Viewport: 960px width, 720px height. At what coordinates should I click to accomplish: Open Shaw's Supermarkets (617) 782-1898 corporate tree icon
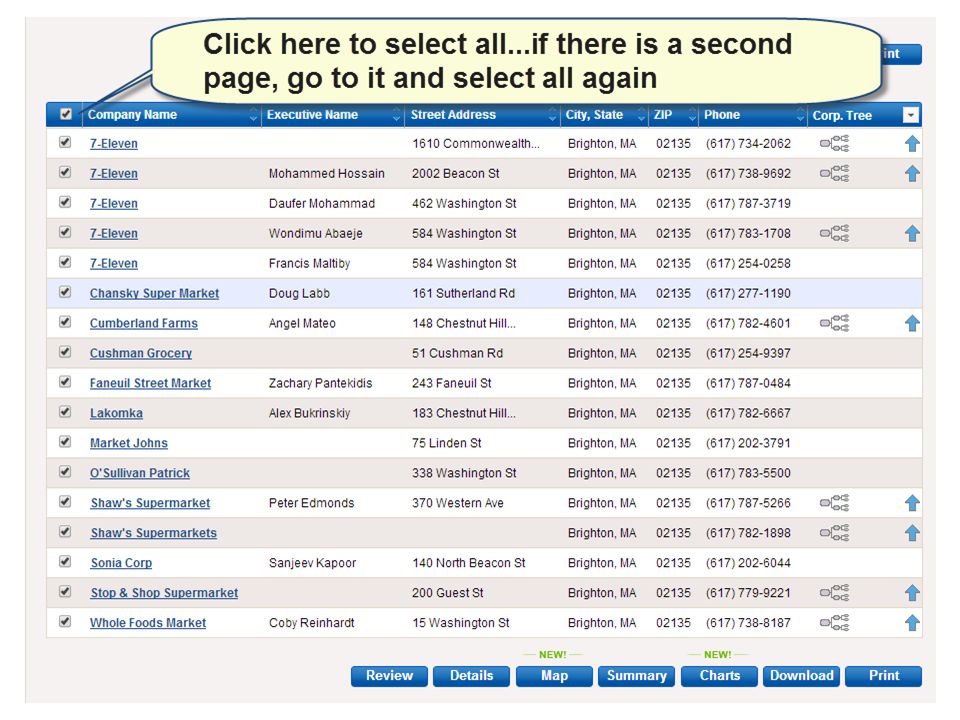tap(834, 533)
